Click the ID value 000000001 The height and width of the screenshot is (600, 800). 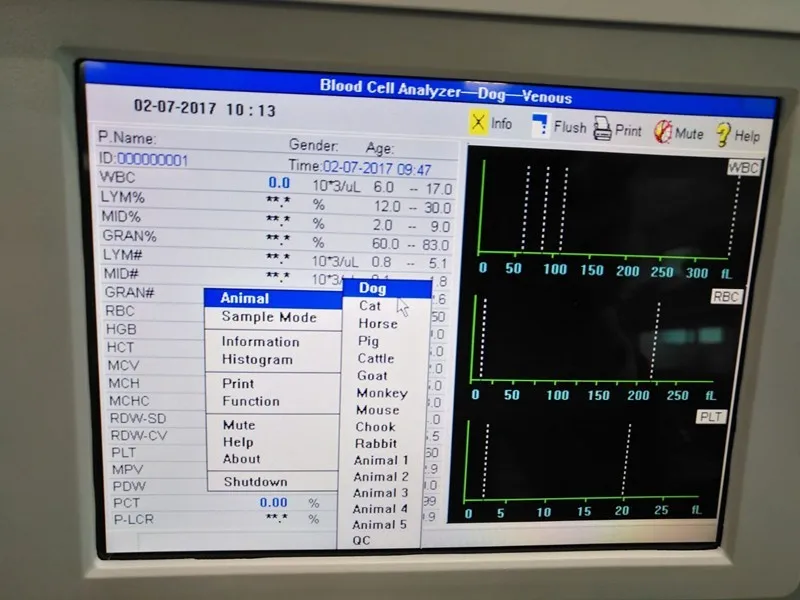coord(152,160)
